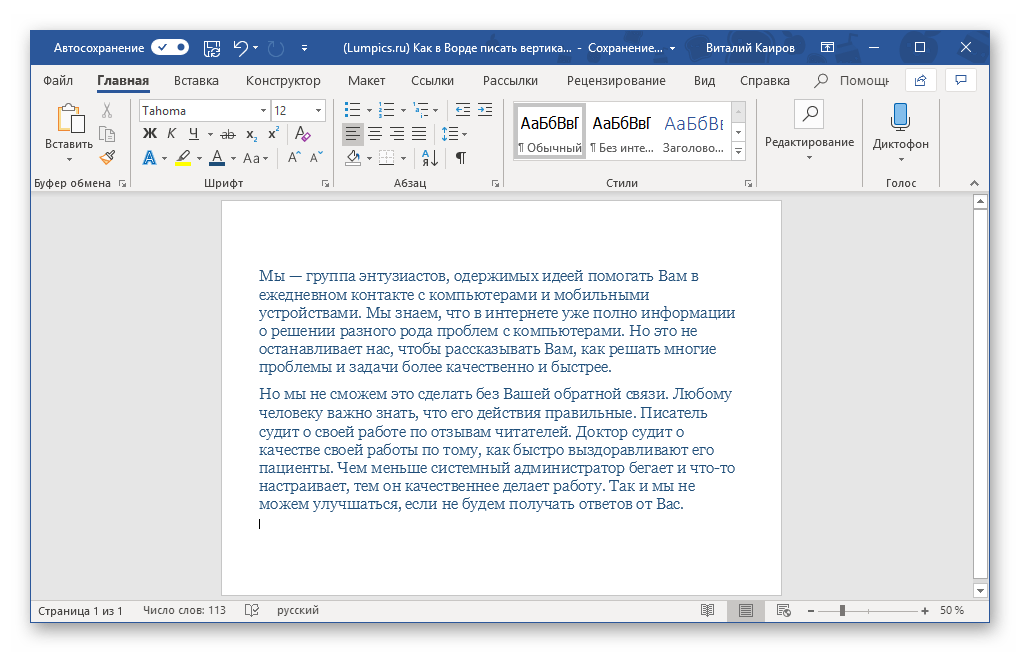Toggle bold Ж formatting
Screen dimensions: 1020x653
click(x=150, y=134)
